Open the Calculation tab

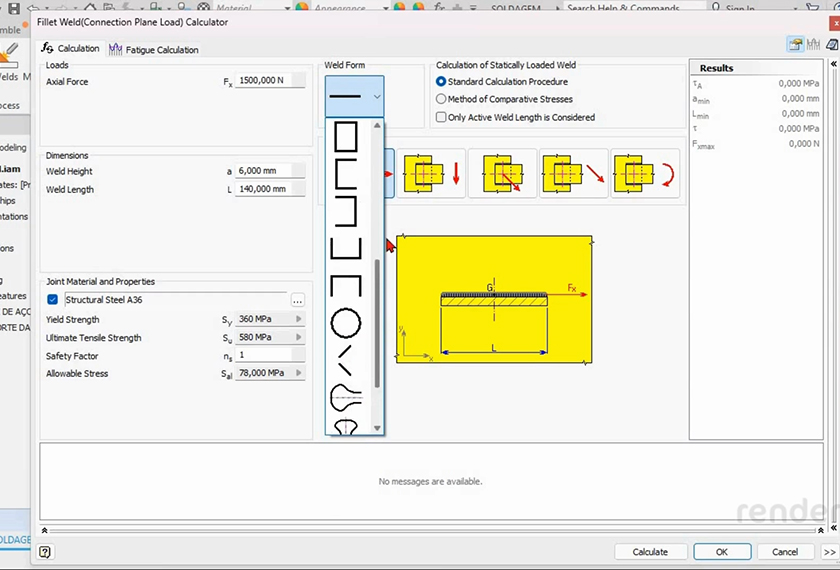pos(71,48)
